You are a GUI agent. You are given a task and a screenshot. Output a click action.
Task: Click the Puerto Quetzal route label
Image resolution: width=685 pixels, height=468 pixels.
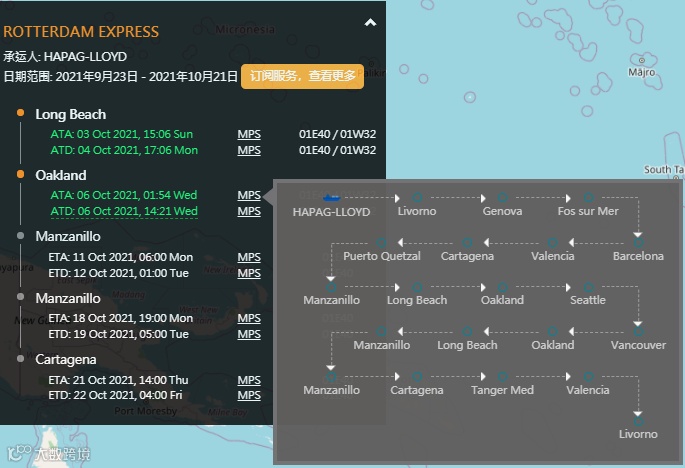point(382,256)
